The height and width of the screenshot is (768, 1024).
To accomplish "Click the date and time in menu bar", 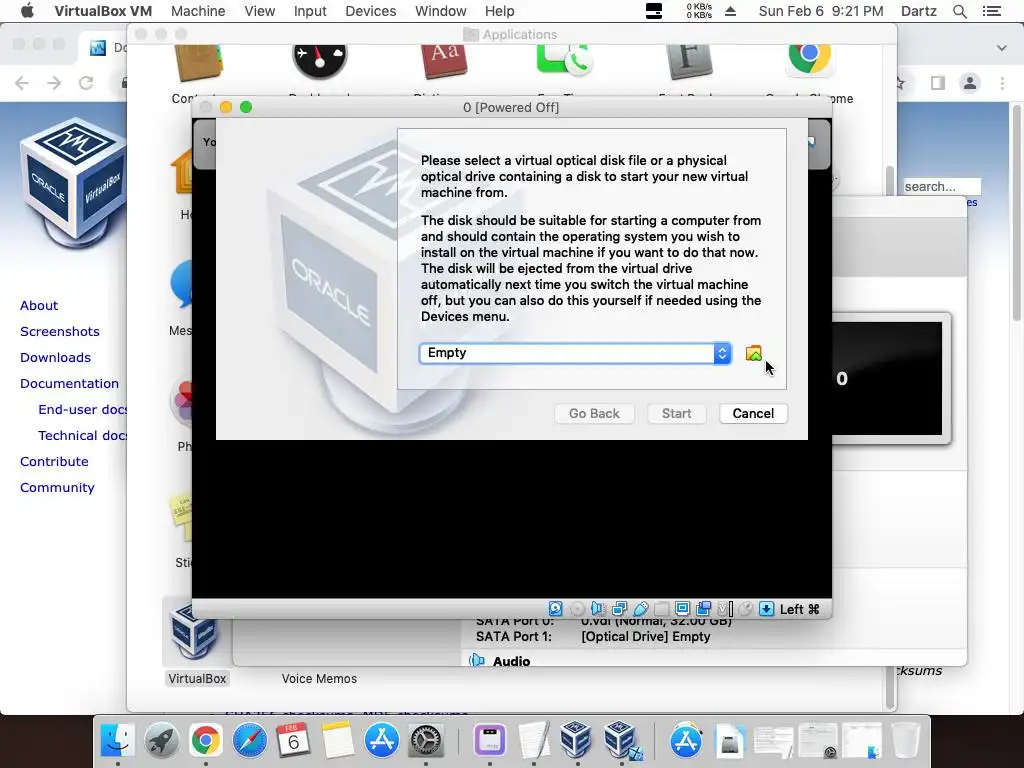I will pyautogui.click(x=821, y=11).
